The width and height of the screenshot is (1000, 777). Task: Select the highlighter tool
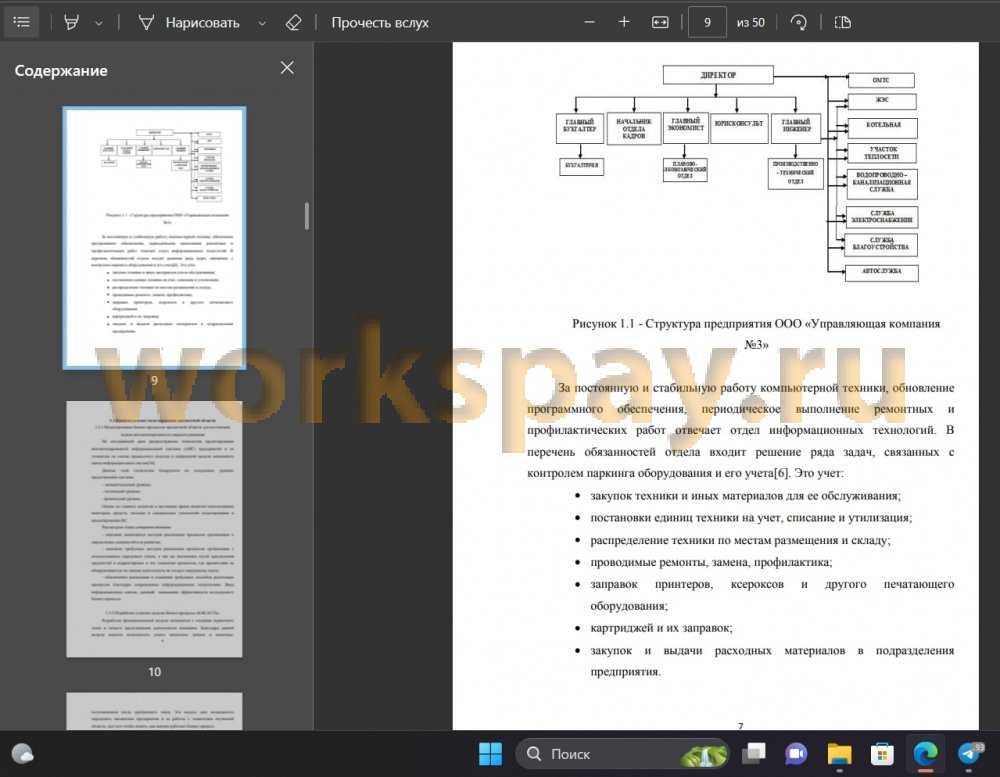(71, 22)
